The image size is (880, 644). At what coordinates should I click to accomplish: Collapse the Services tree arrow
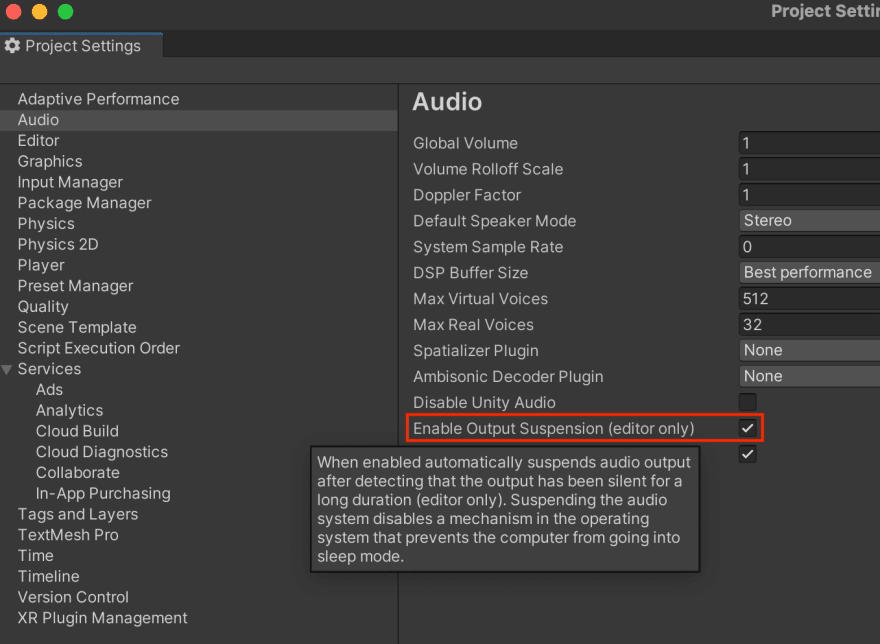point(7,369)
